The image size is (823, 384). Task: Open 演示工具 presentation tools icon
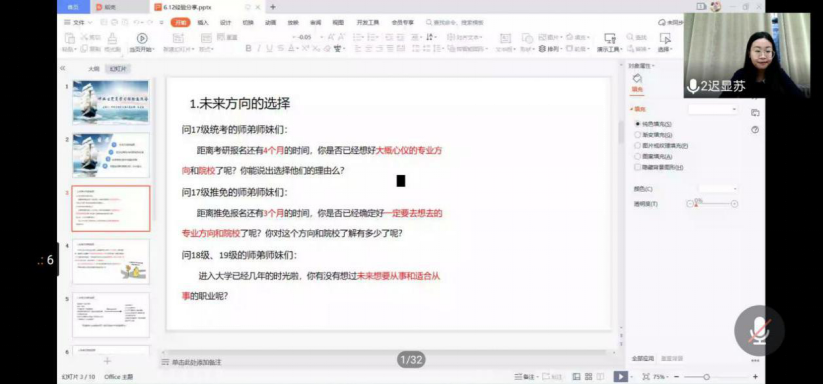(609, 38)
